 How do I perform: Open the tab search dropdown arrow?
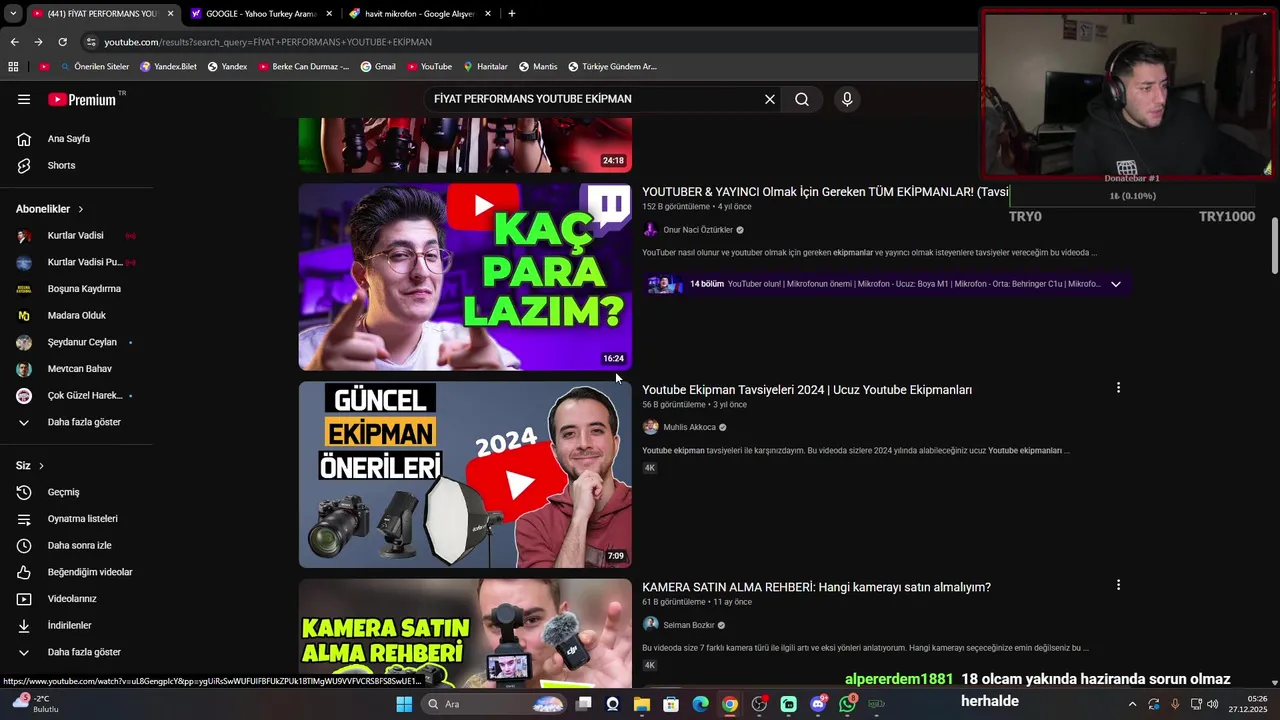[12, 14]
